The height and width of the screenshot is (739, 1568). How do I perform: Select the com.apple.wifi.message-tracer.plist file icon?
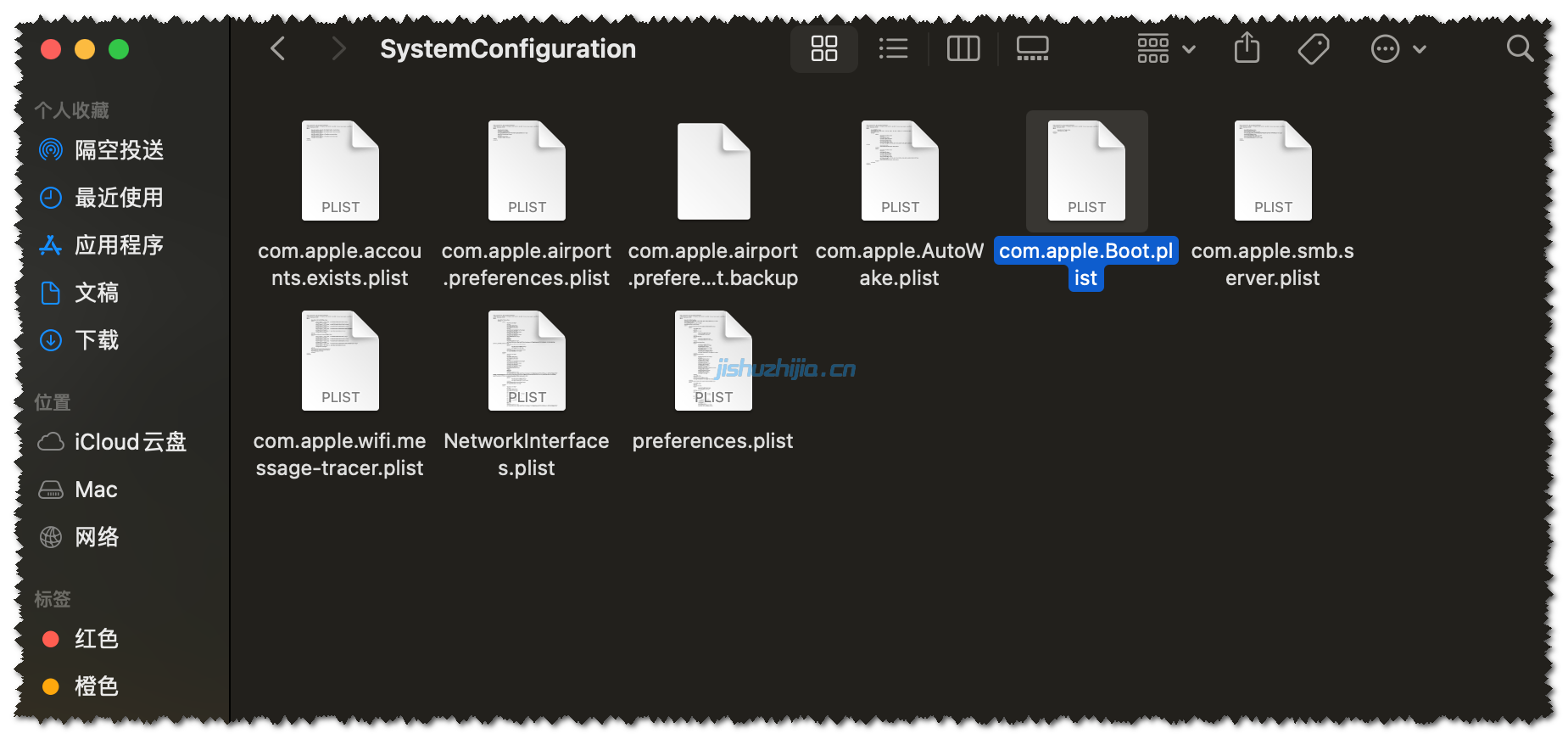(x=340, y=361)
